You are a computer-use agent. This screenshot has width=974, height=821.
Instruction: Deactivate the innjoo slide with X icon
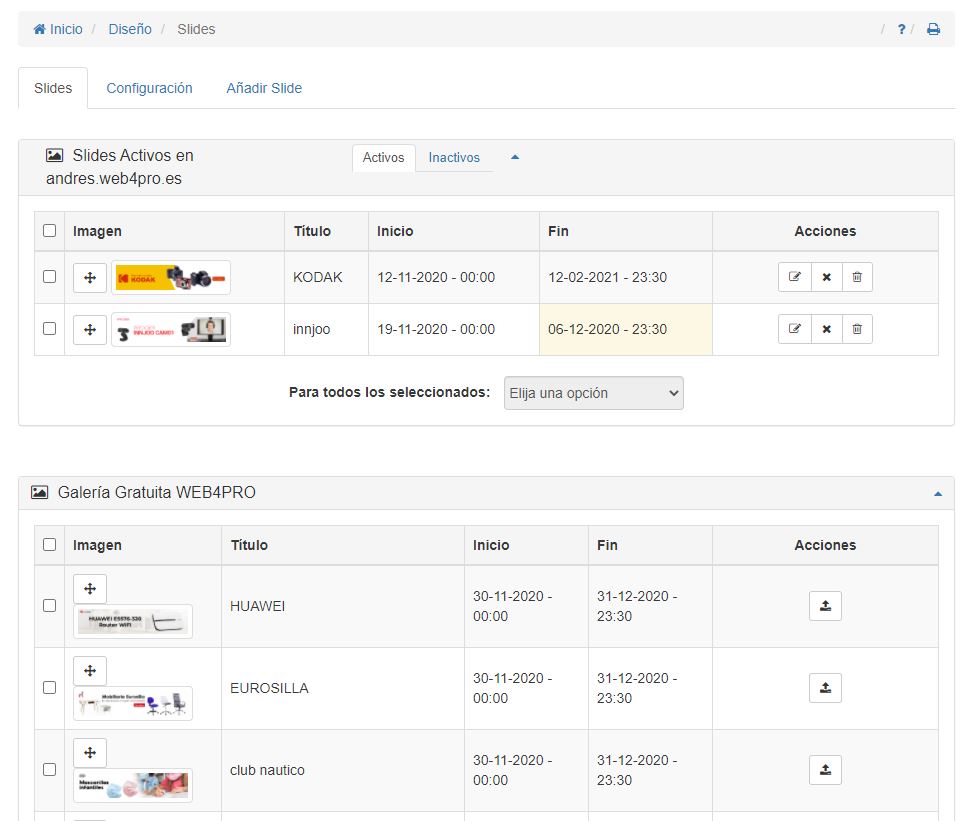826,329
